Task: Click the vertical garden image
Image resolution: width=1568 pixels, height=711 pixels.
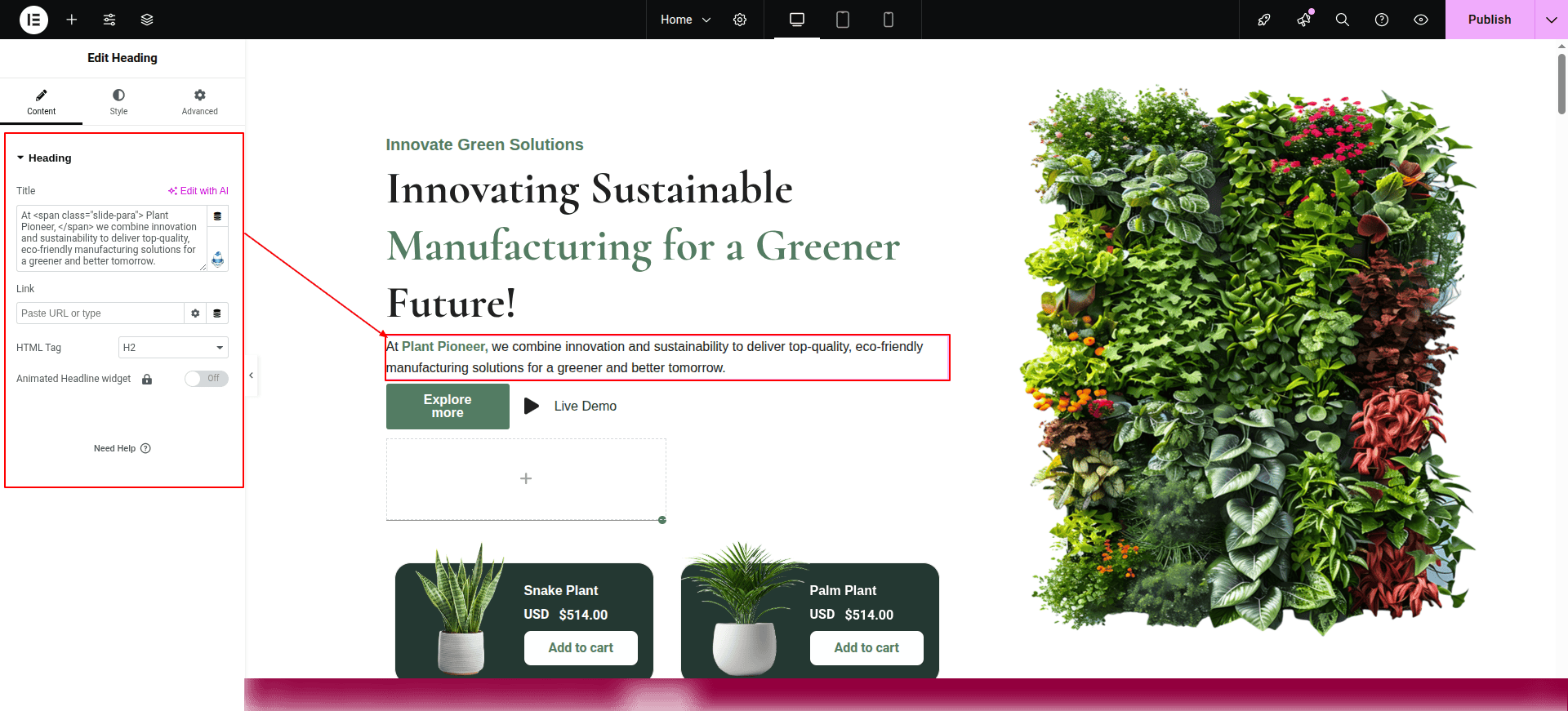Action: point(1248,359)
